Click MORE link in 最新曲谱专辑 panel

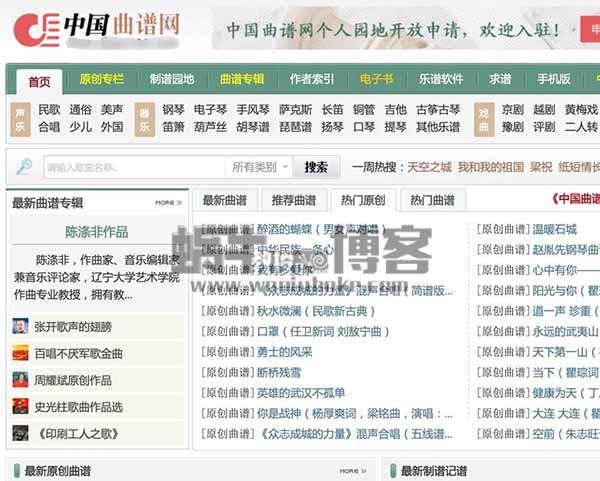click(x=169, y=202)
